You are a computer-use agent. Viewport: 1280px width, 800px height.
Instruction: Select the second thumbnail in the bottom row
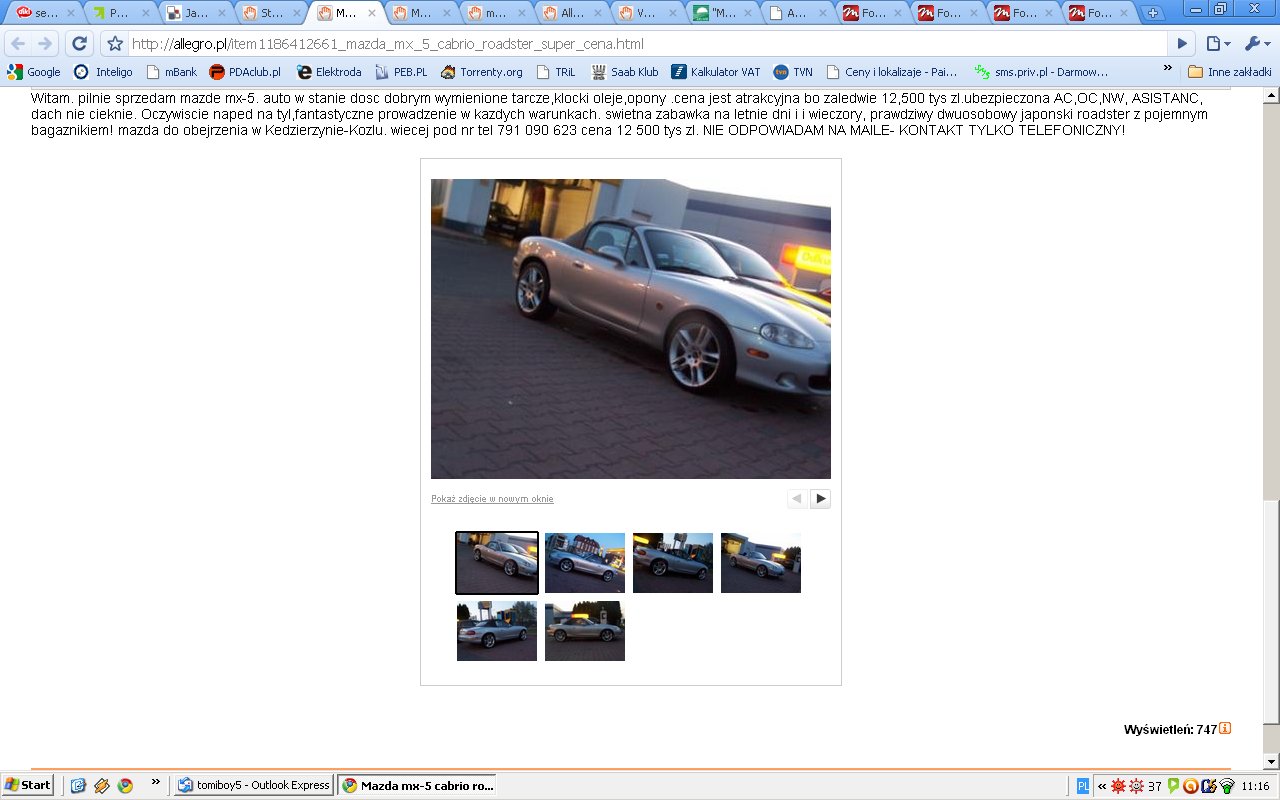pos(585,631)
